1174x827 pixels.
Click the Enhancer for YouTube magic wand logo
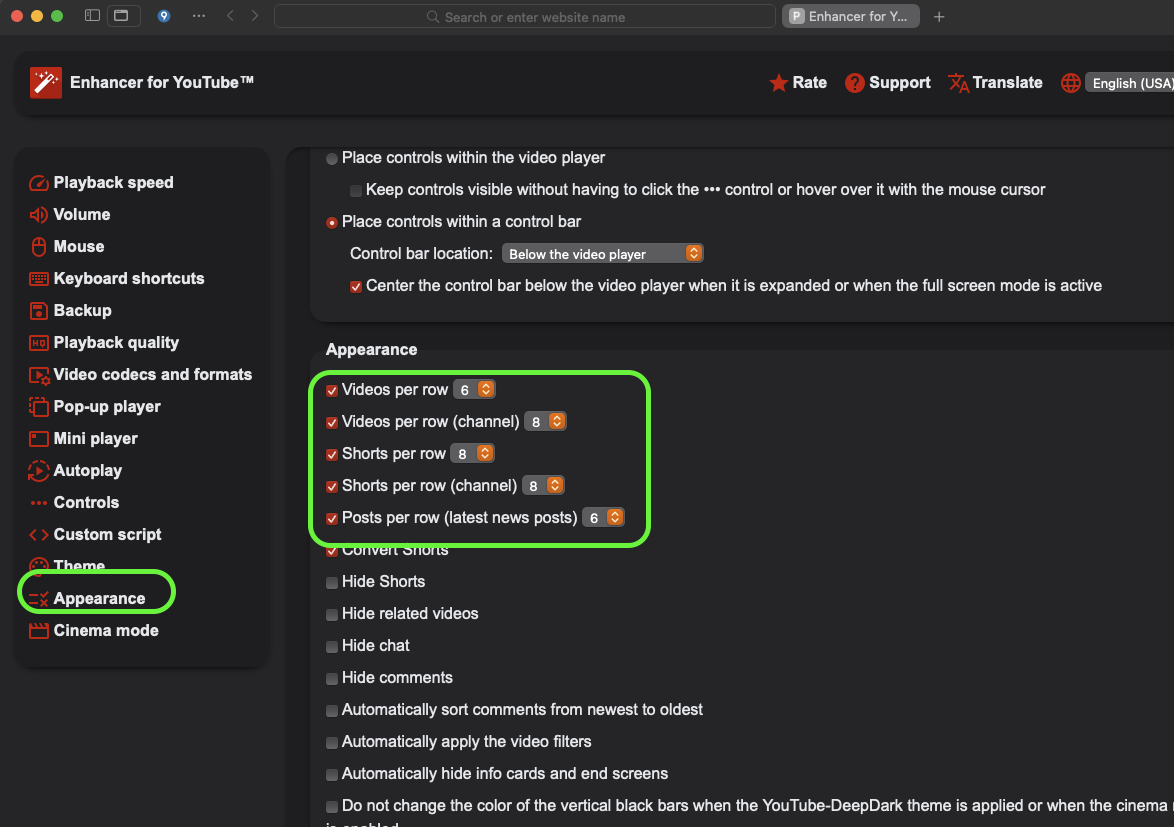pyautogui.click(x=46, y=83)
